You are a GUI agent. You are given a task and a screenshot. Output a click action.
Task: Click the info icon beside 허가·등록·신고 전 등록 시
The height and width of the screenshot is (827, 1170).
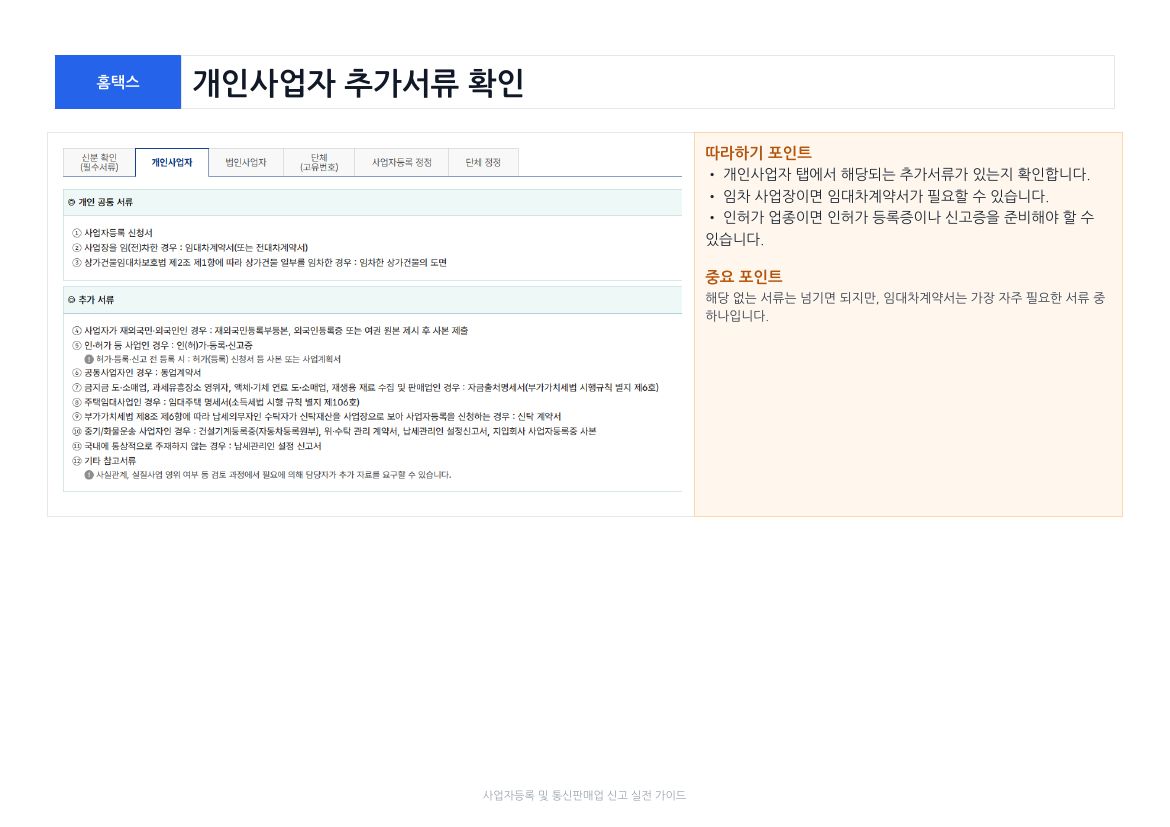(x=89, y=359)
